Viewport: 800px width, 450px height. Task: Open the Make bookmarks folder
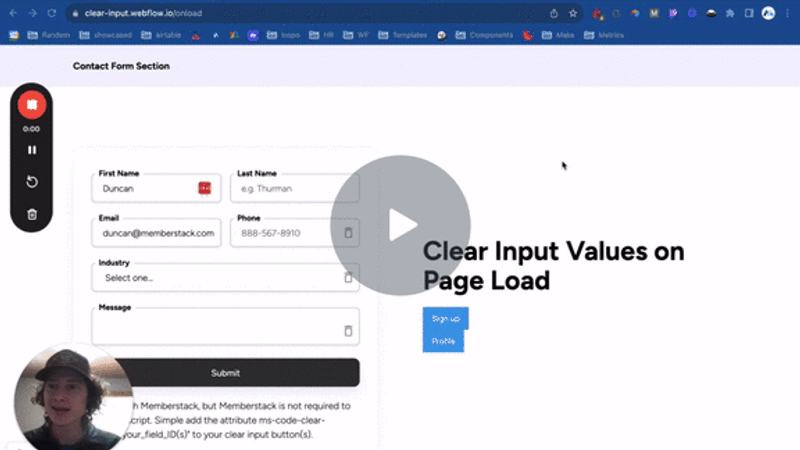[x=558, y=35]
